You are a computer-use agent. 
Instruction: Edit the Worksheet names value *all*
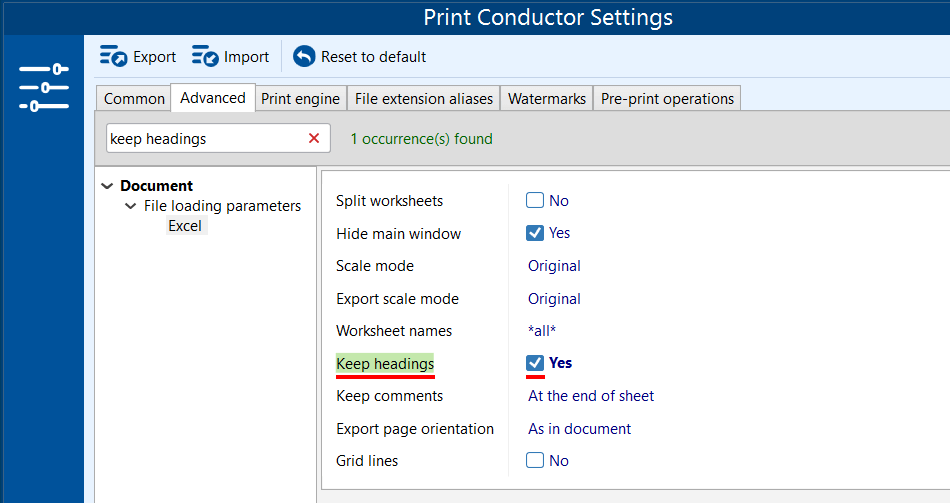click(x=542, y=331)
